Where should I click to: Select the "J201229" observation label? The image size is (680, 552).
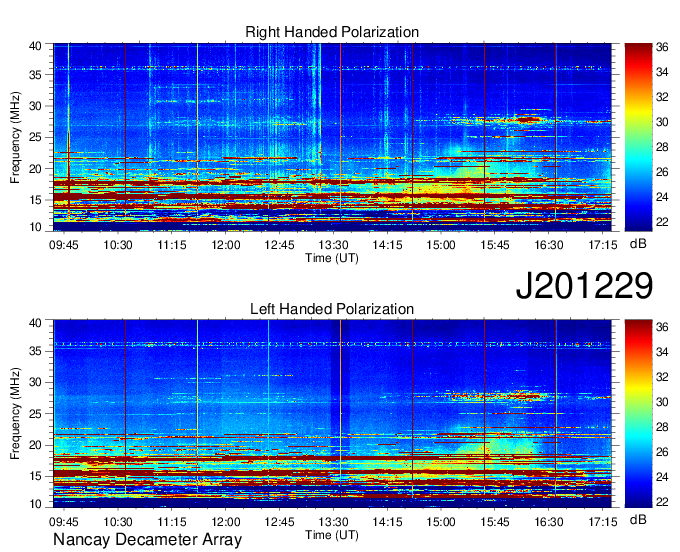point(584,285)
